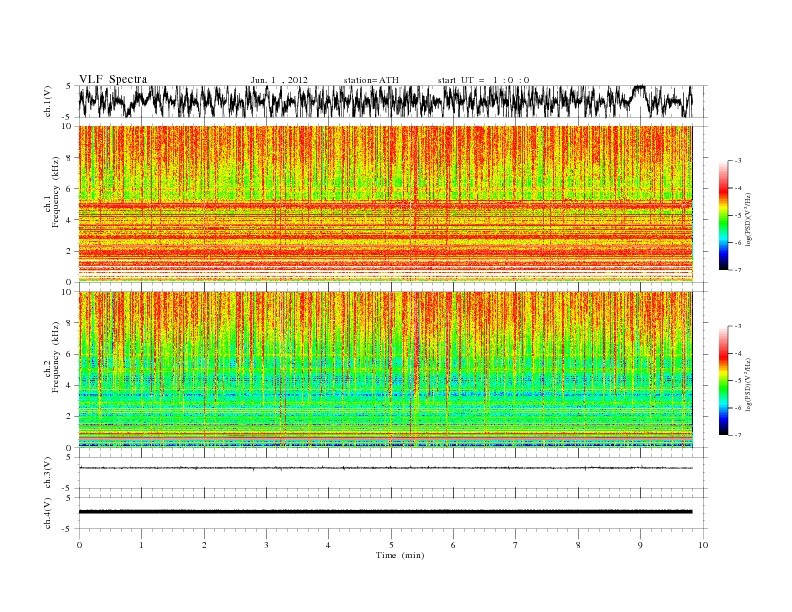Click the ch.1 voltage waveform trace
This screenshot has height=612, width=792.
tap(385, 101)
